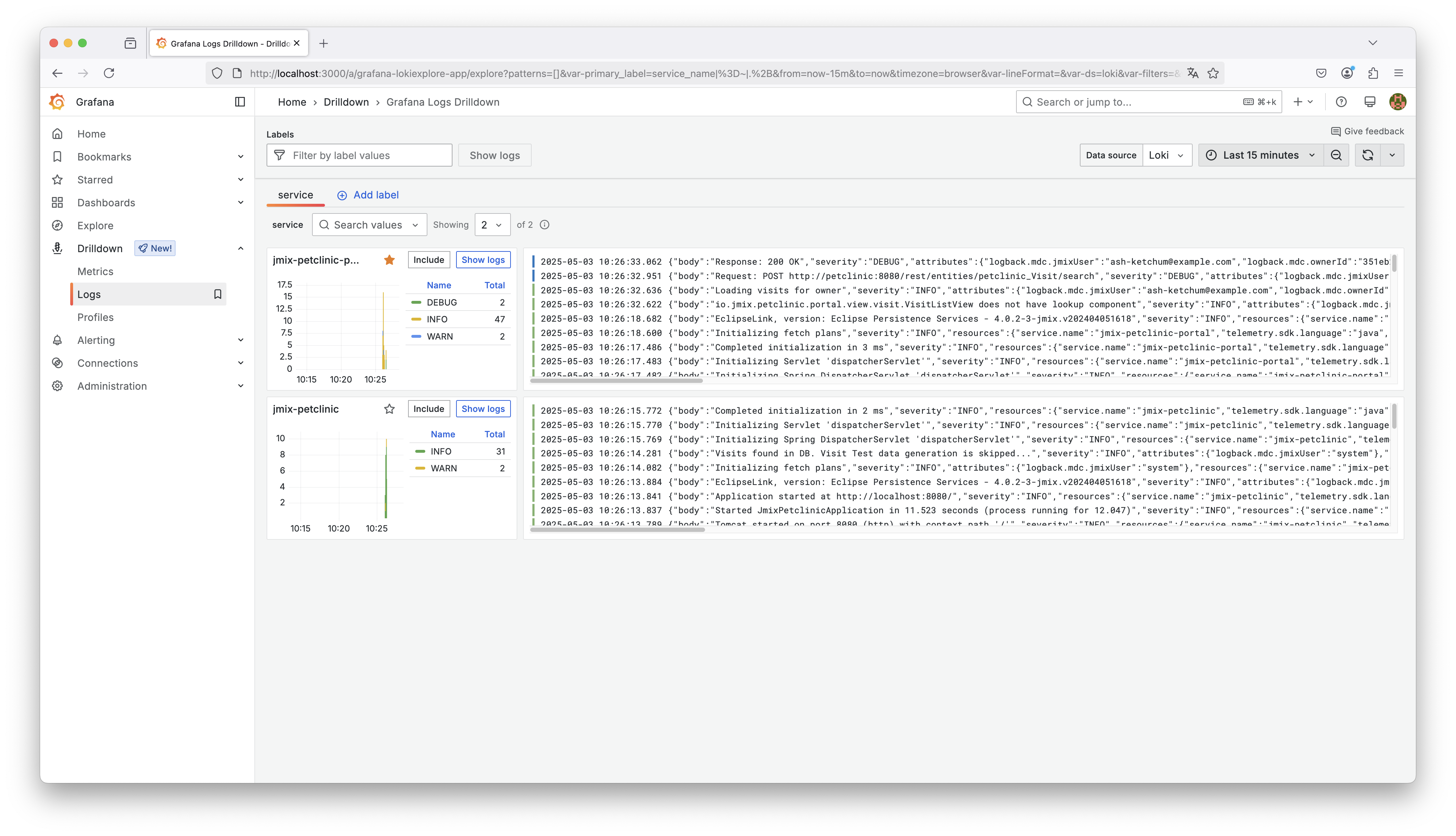
Task: Click the dock sidebar menu icon
Action: click(240, 102)
